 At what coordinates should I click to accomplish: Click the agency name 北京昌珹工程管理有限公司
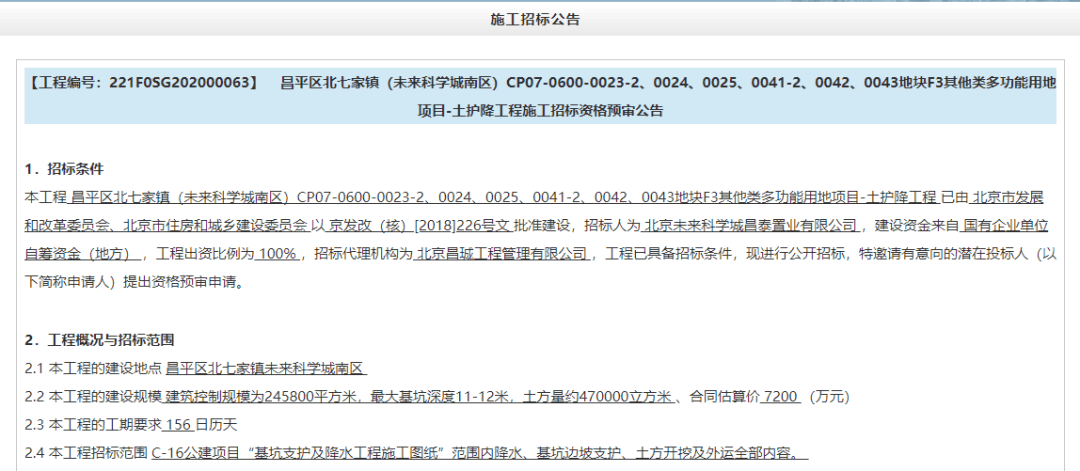(x=502, y=253)
